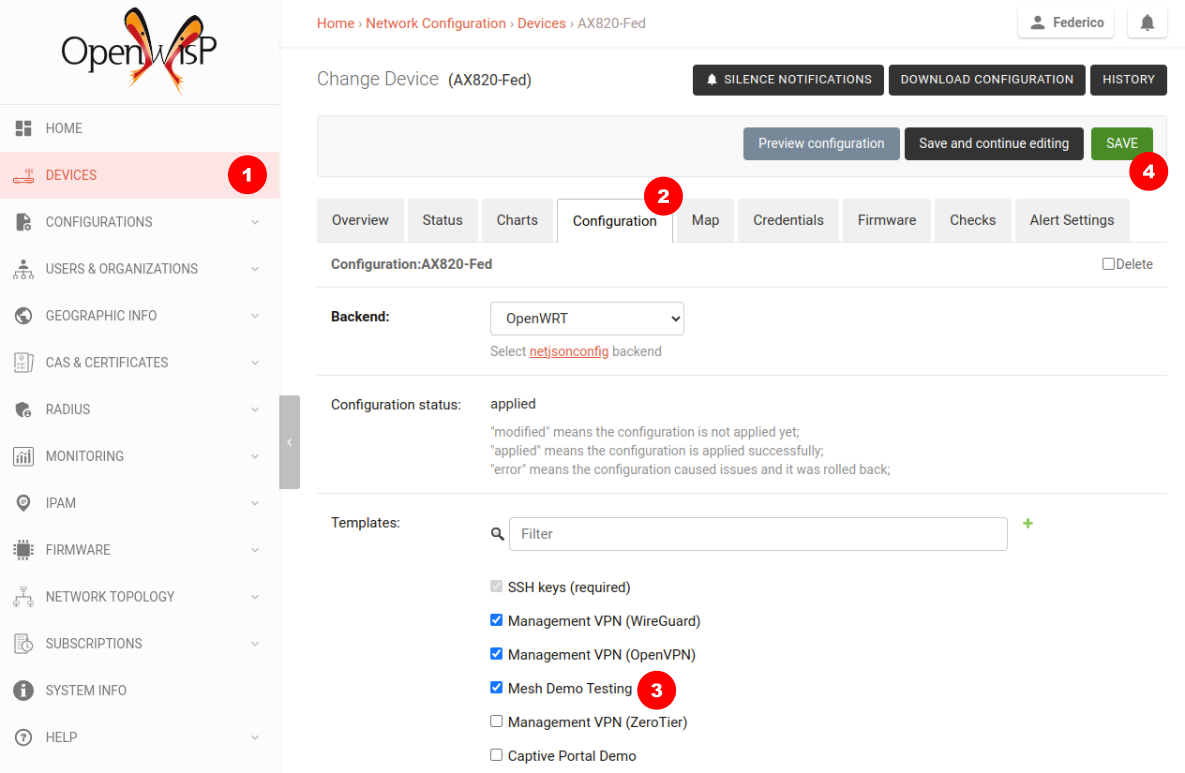1185x773 pixels.
Task: Collapse the sidebar using the left chevron
Action: click(x=289, y=441)
